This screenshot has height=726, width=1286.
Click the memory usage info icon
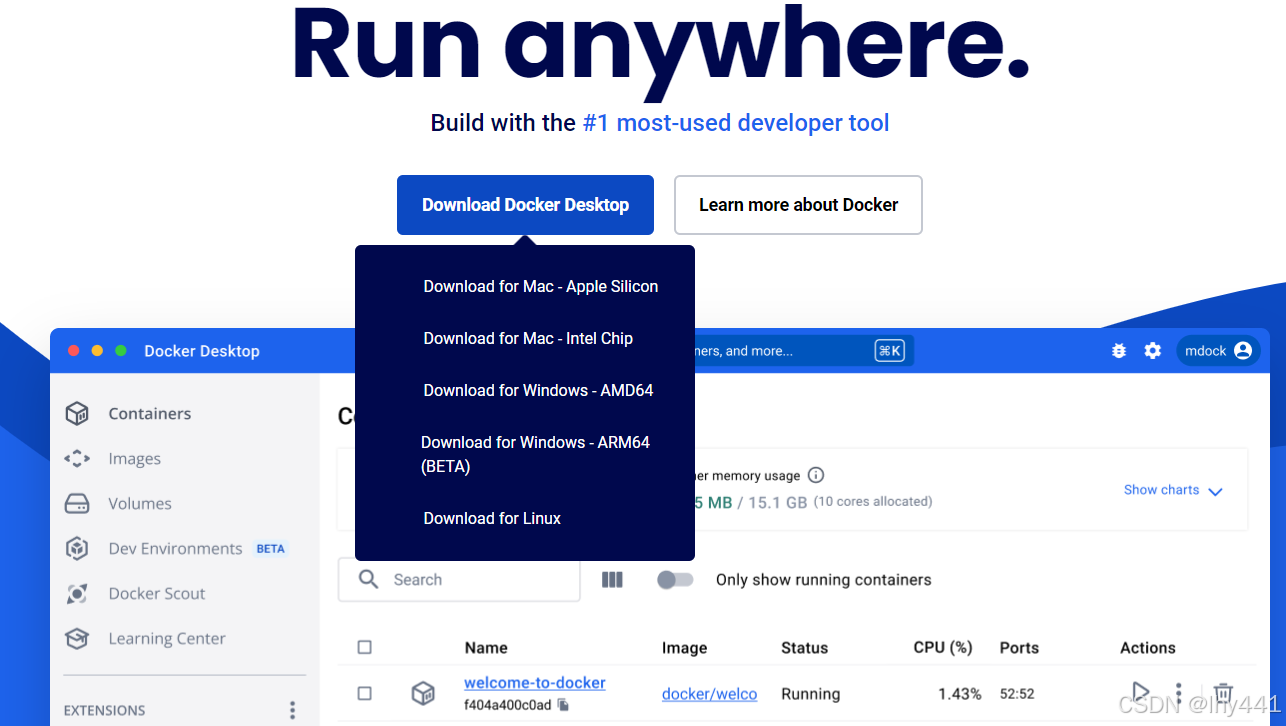tap(816, 475)
